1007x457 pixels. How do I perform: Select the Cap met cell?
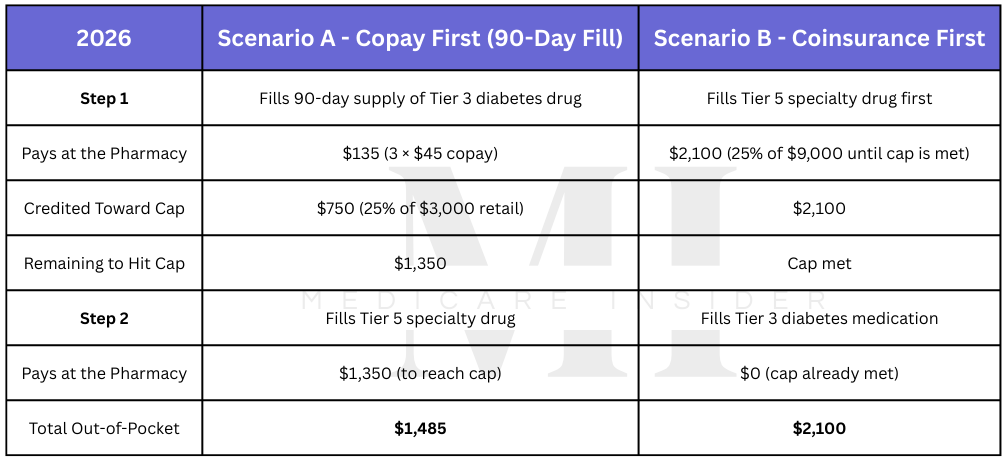click(819, 264)
